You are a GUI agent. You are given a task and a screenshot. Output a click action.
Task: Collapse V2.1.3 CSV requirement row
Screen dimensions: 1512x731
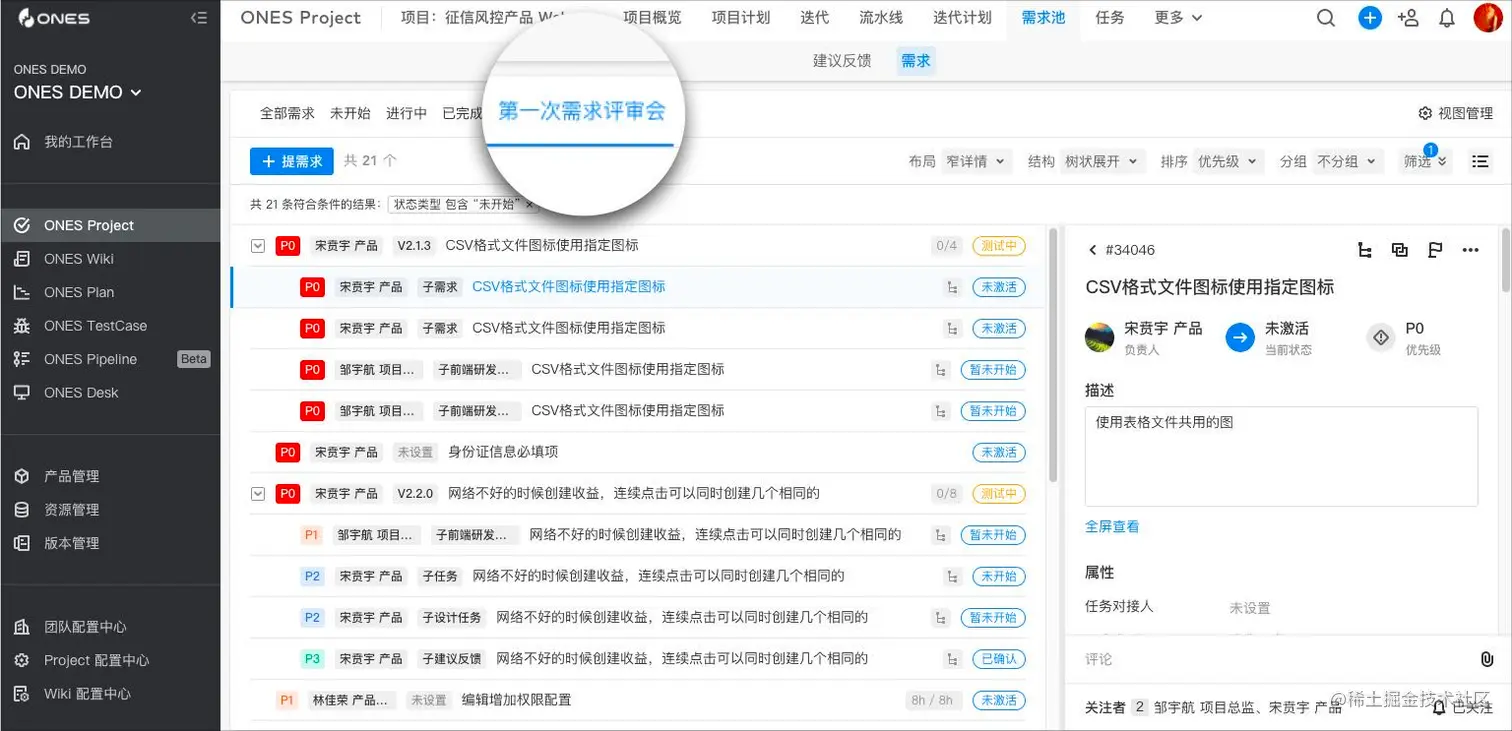(x=258, y=245)
